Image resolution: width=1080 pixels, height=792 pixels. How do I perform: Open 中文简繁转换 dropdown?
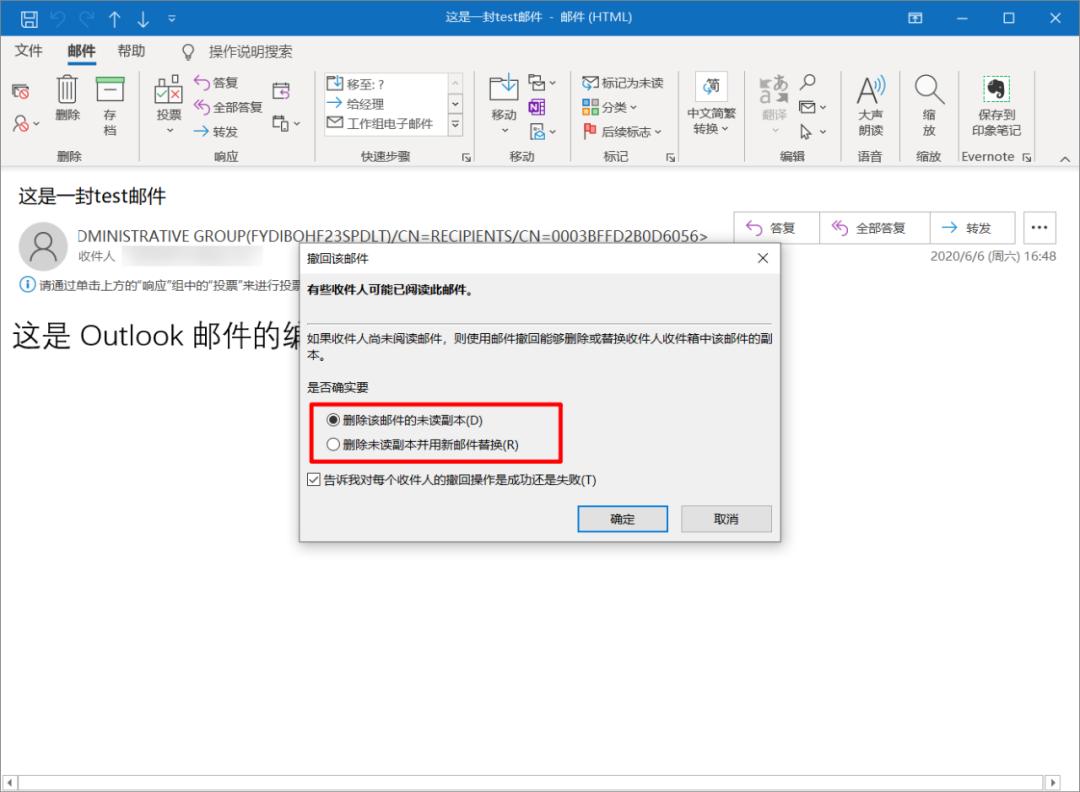tap(712, 104)
